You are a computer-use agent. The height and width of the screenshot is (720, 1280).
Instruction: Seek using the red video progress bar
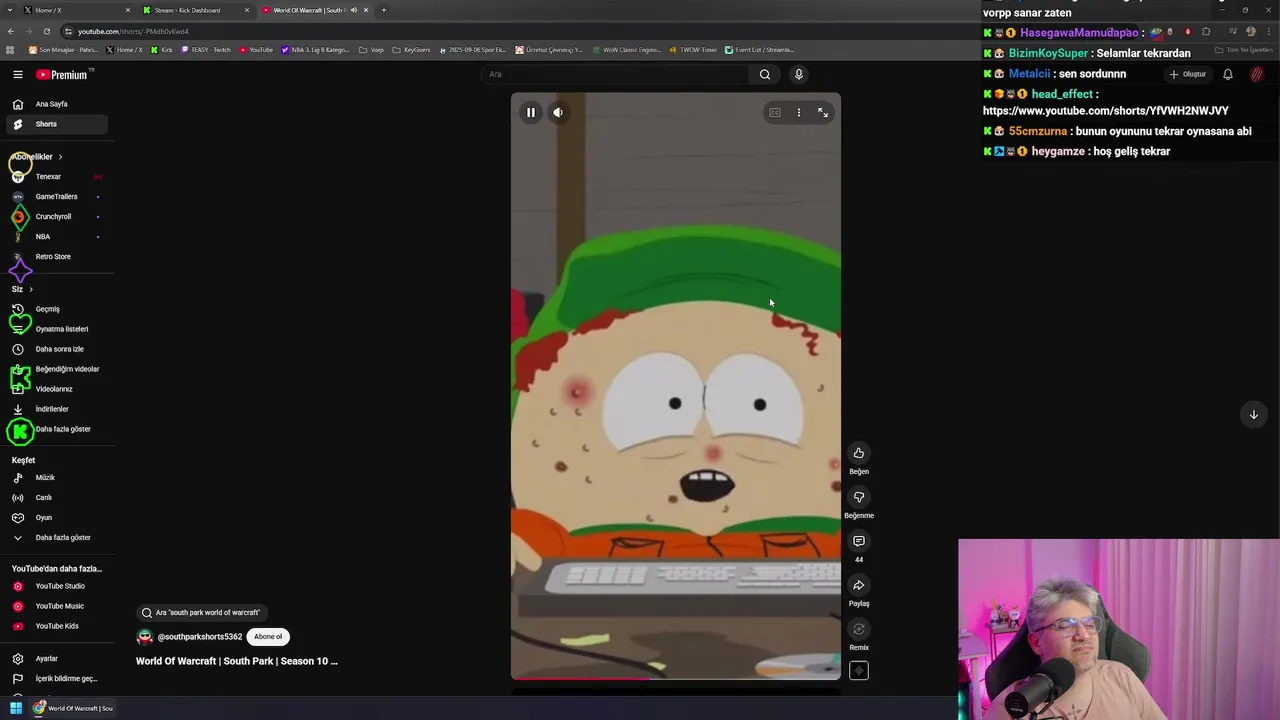pyautogui.click(x=676, y=679)
